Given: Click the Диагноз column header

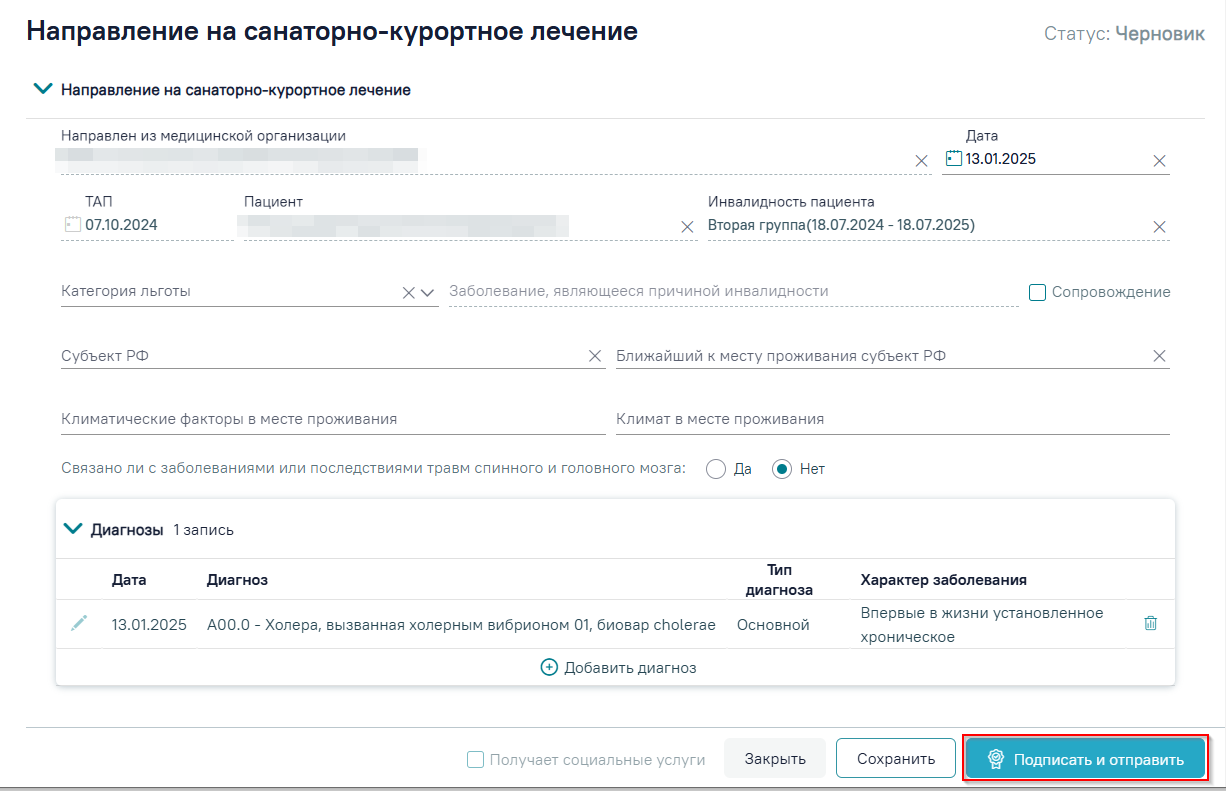Looking at the screenshot, I should pos(237,580).
